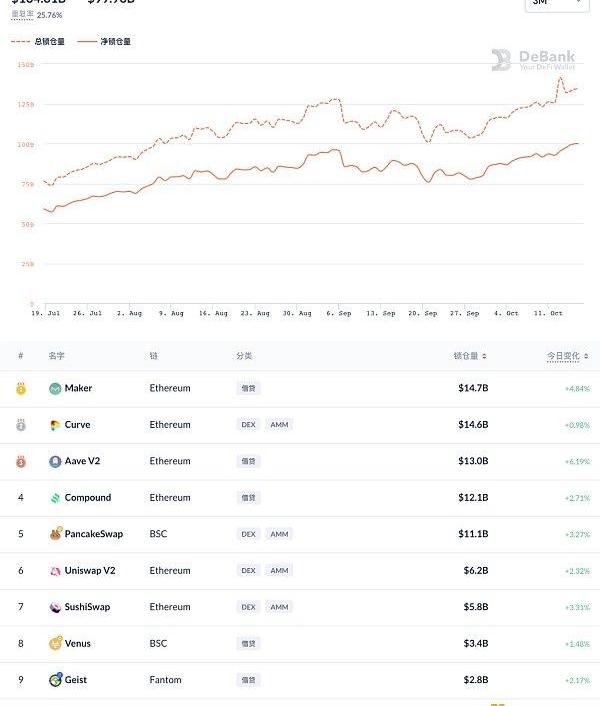Screen dimensions: 600x706
Task: Click the Maker protocol logo icon
Action: pyautogui.click(x=55, y=388)
